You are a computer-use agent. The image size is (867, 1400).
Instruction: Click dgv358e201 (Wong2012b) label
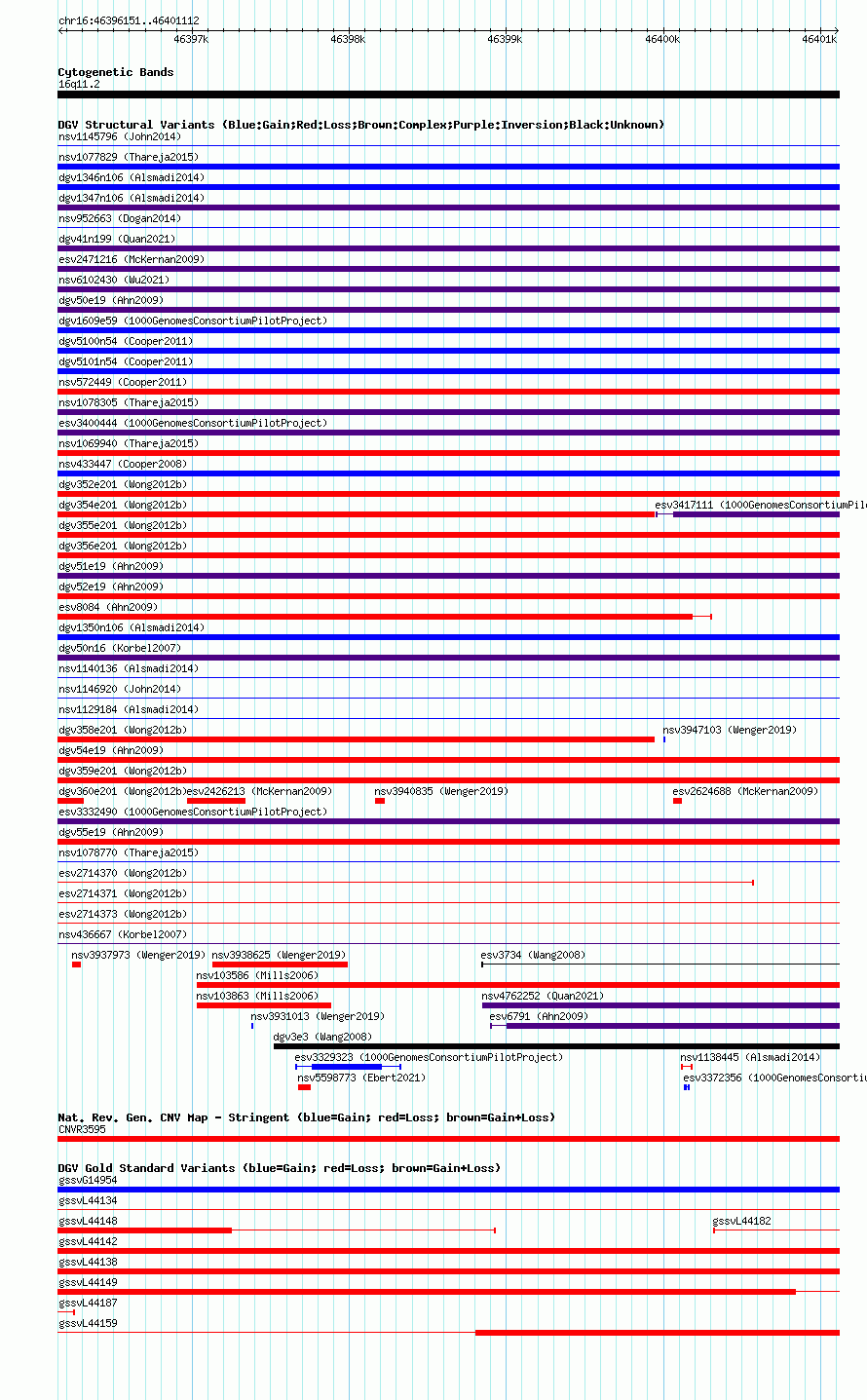point(123,731)
